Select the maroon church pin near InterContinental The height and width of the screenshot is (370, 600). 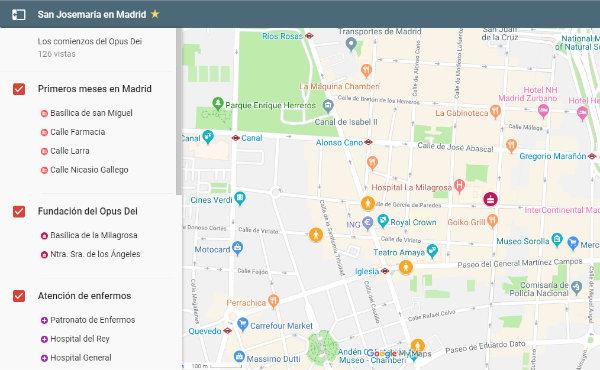coord(490,199)
